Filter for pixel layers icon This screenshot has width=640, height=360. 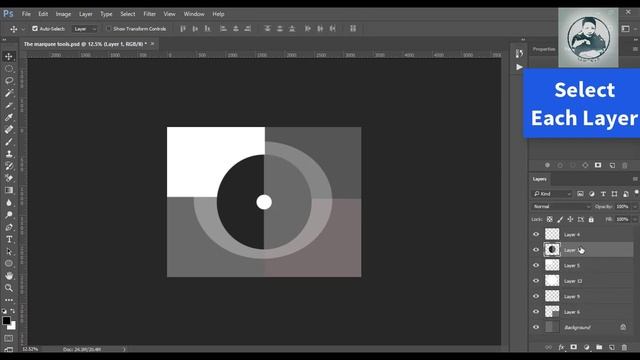click(x=580, y=194)
